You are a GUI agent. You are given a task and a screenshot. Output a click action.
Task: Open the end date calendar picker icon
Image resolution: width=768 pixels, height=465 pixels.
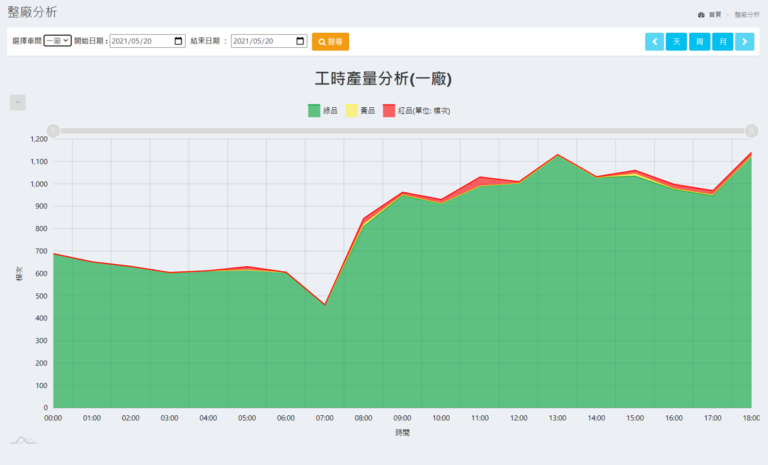click(300, 41)
